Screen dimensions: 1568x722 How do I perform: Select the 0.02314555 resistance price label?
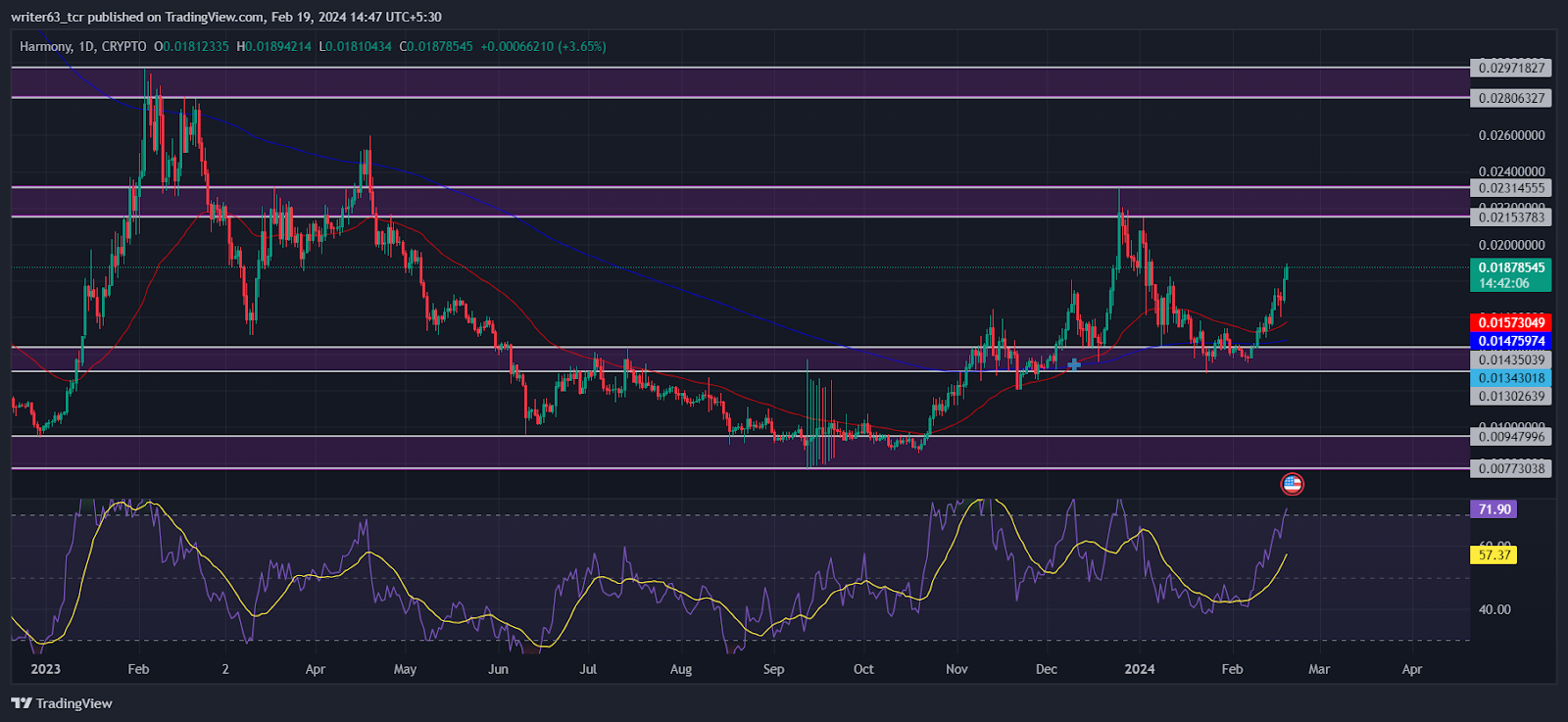[1511, 188]
